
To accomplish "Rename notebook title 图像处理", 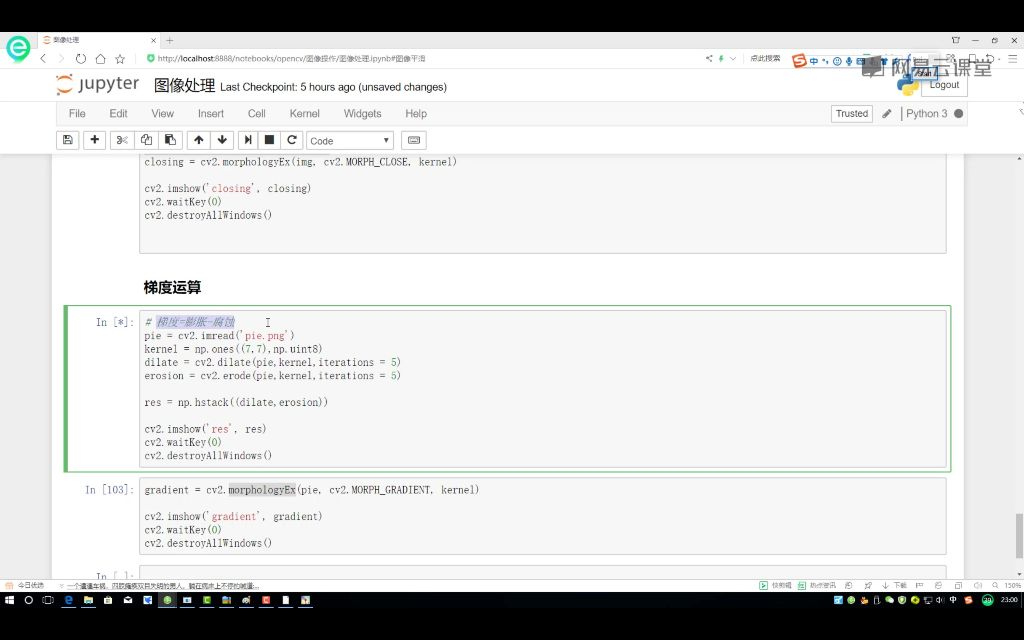I will 184,86.
